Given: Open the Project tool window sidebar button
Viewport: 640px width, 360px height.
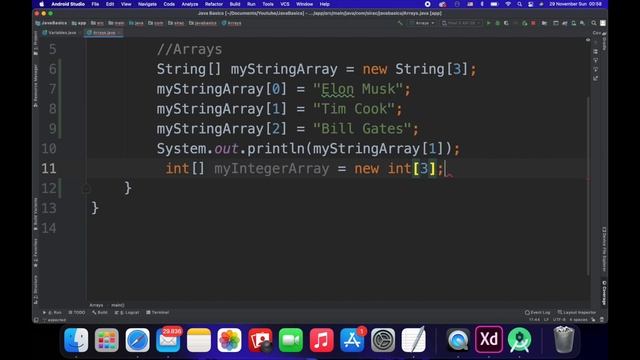Looking at the screenshot, I should [x=36, y=43].
